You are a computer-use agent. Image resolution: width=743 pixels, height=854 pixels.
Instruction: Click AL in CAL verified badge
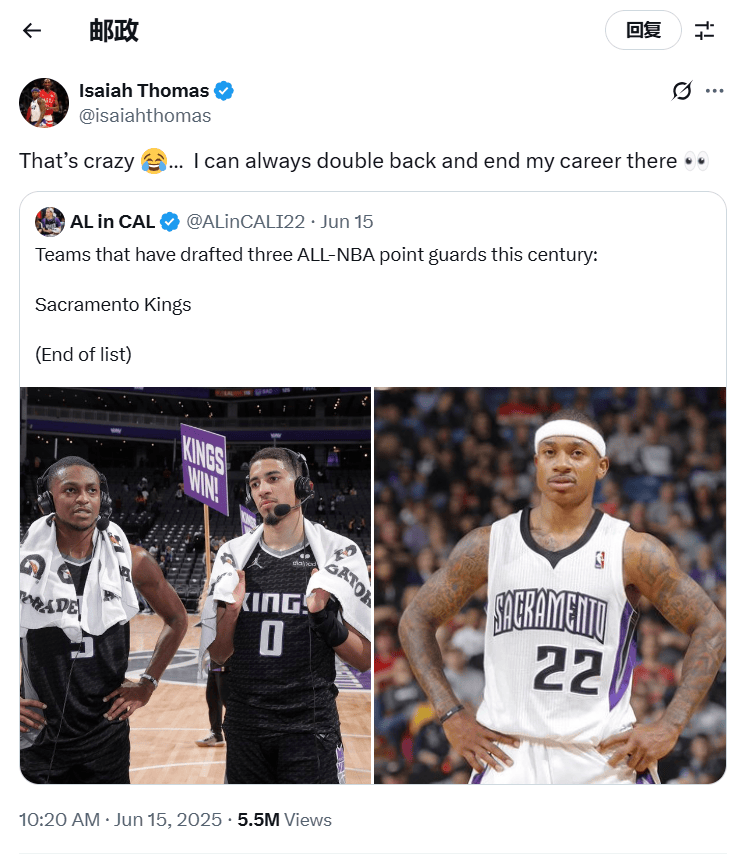170,222
